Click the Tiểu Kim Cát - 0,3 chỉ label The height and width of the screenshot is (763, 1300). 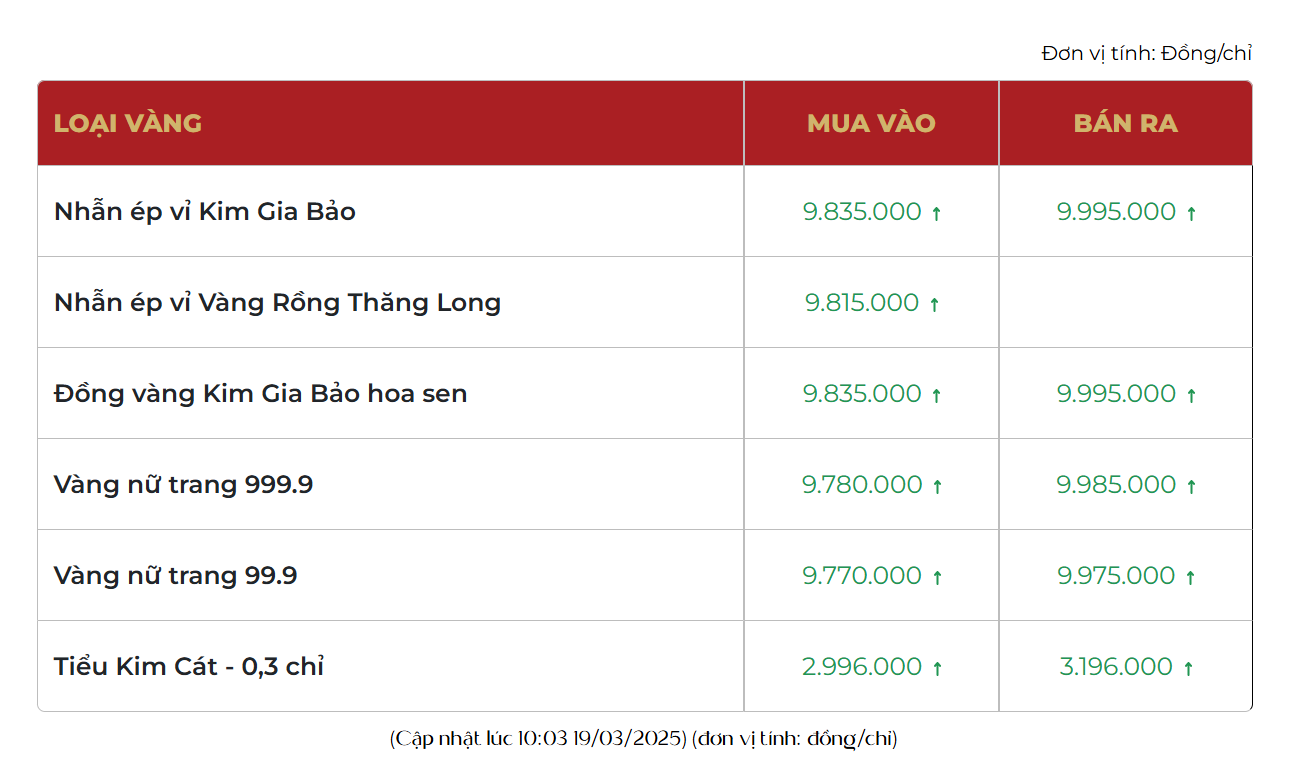pyautogui.click(x=189, y=666)
